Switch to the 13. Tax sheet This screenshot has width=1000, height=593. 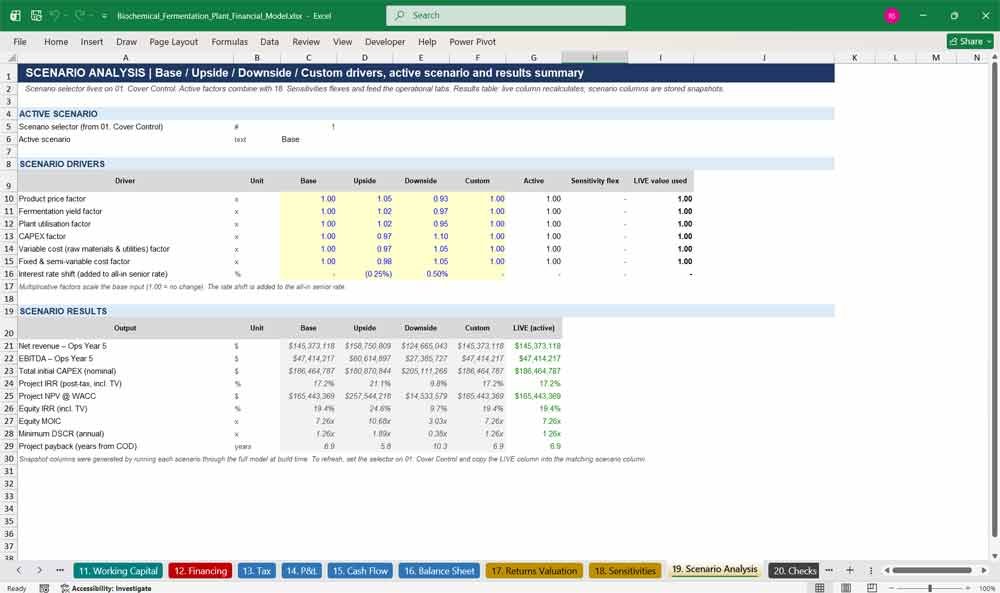coord(256,571)
